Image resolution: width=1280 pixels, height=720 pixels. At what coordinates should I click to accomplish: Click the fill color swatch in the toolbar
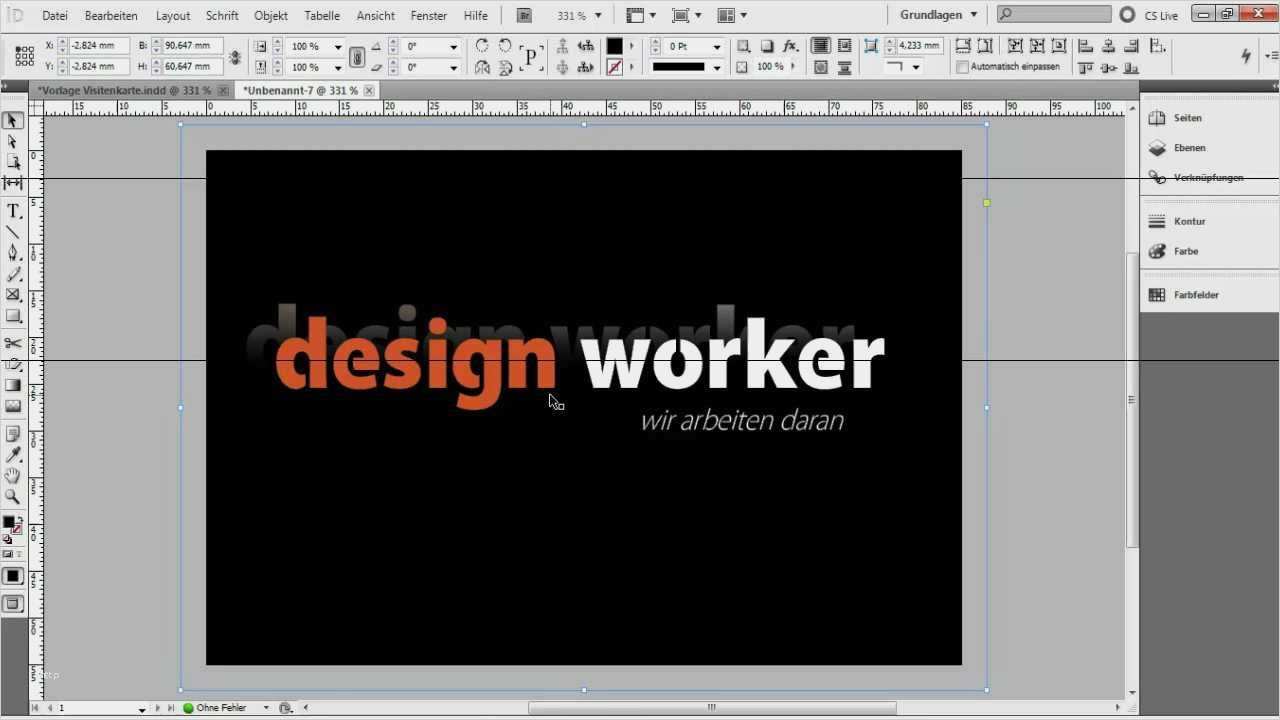click(x=613, y=45)
